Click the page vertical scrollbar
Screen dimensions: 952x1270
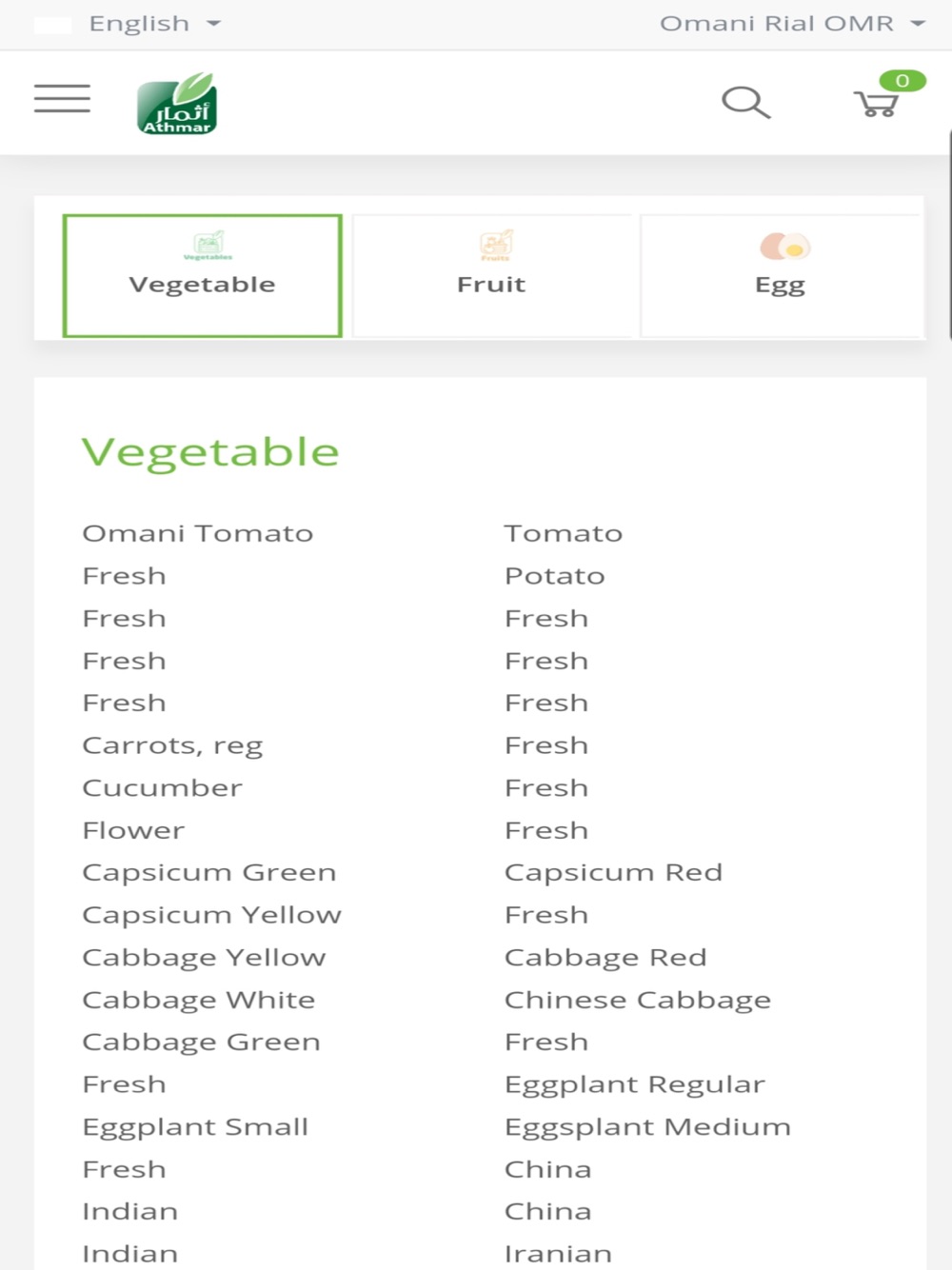[948, 233]
